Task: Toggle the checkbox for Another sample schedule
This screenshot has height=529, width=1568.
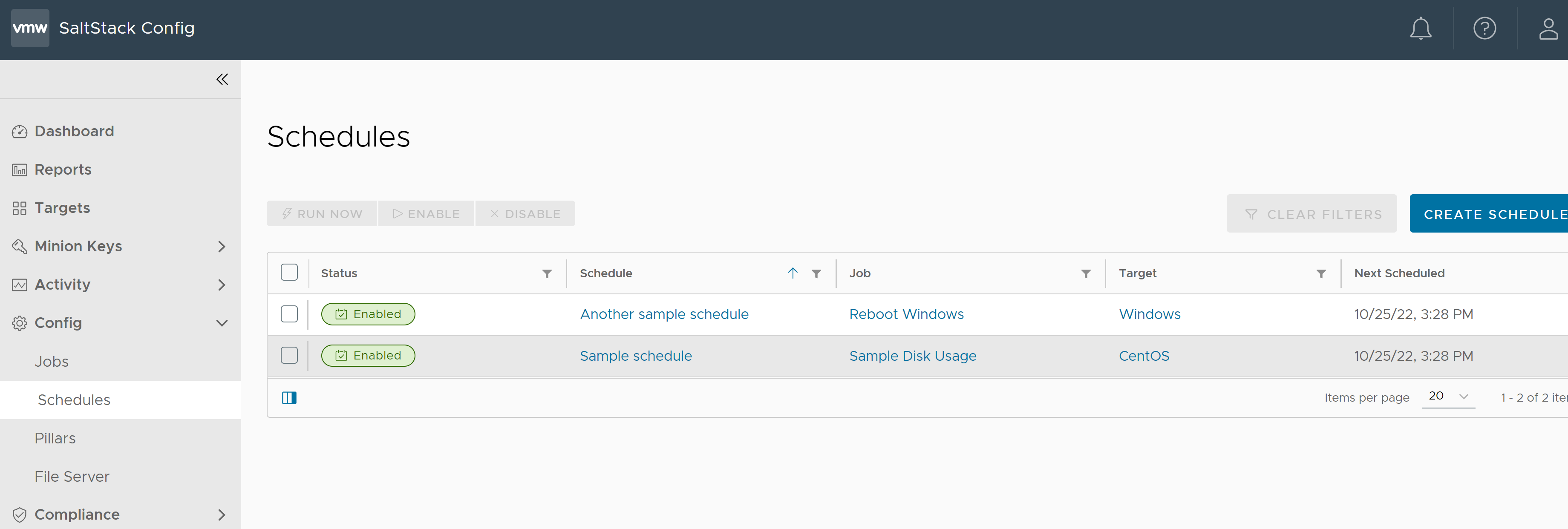Action: pyautogui.click(x=289, y=313)
